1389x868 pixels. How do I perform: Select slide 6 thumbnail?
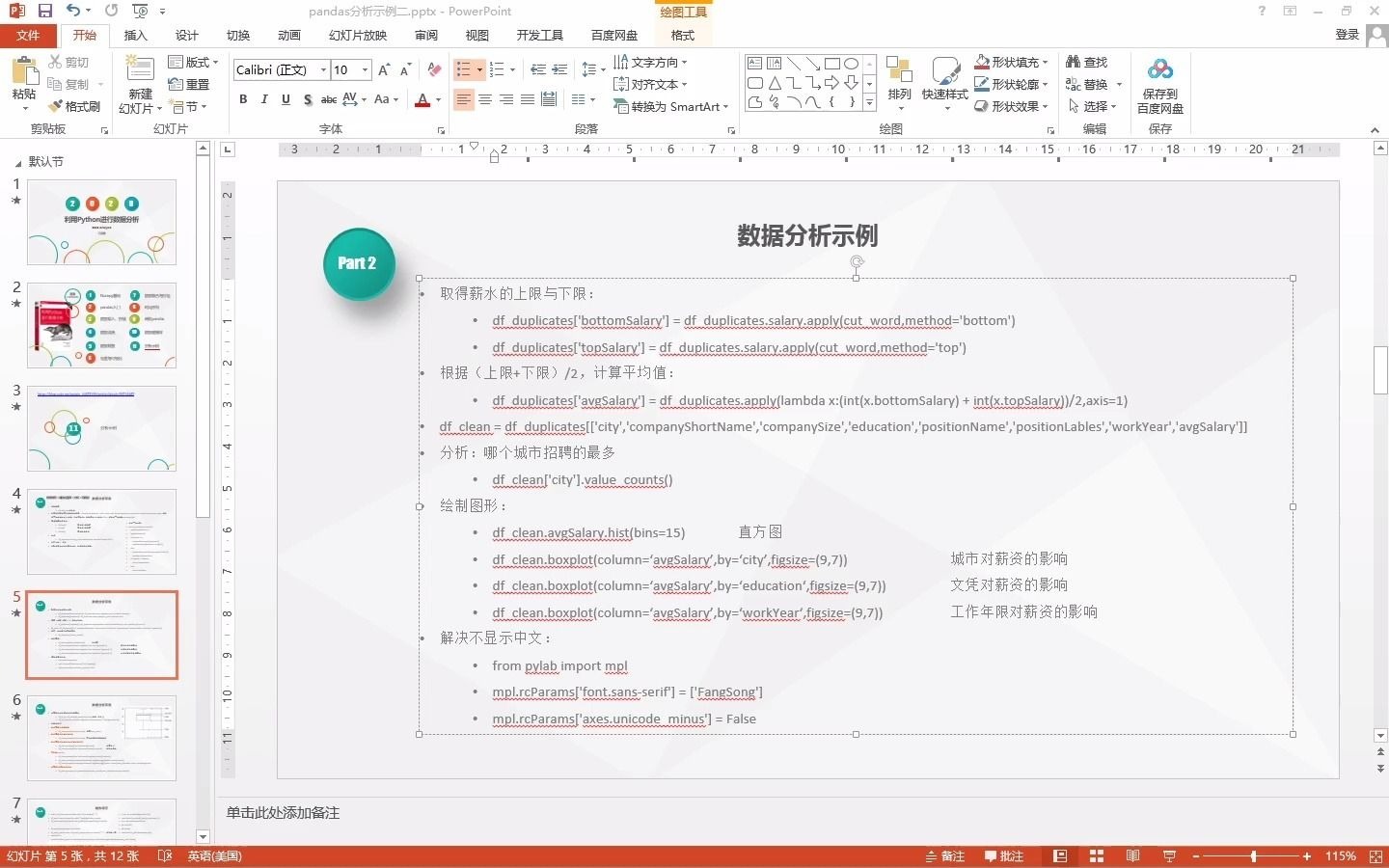[x=101, y=738]
